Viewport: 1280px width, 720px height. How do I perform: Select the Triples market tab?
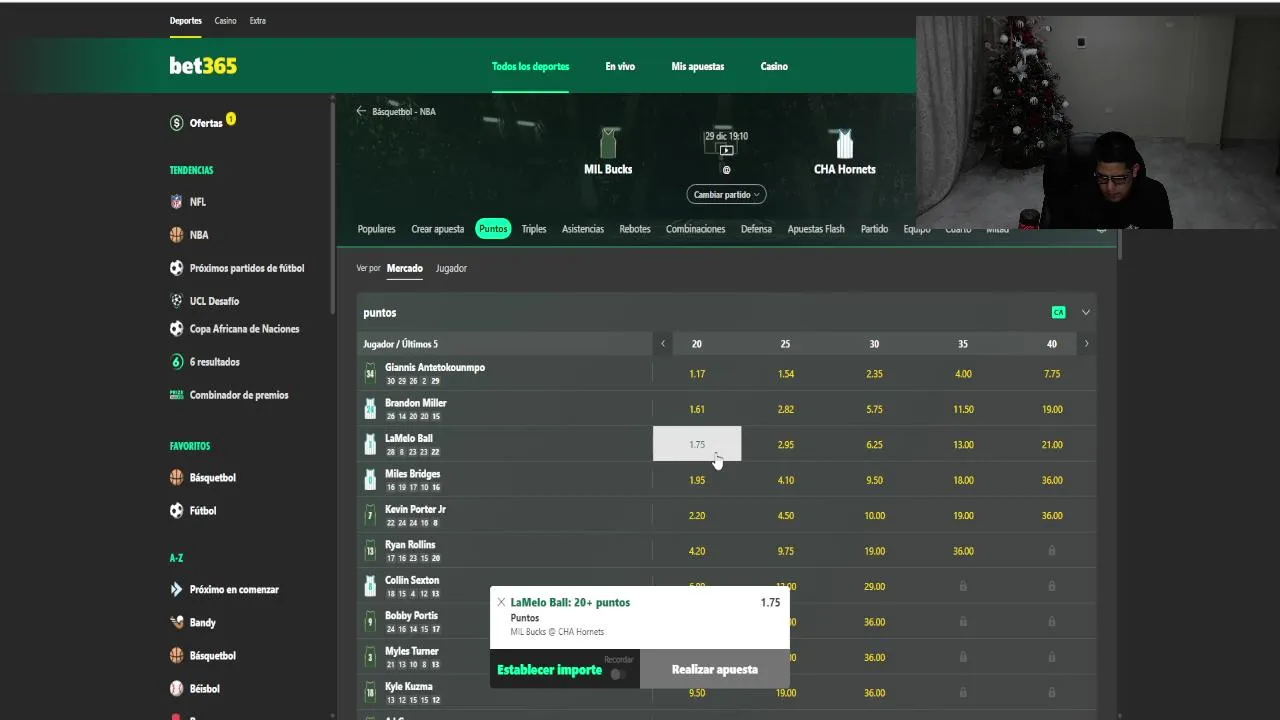click(534, 229)
